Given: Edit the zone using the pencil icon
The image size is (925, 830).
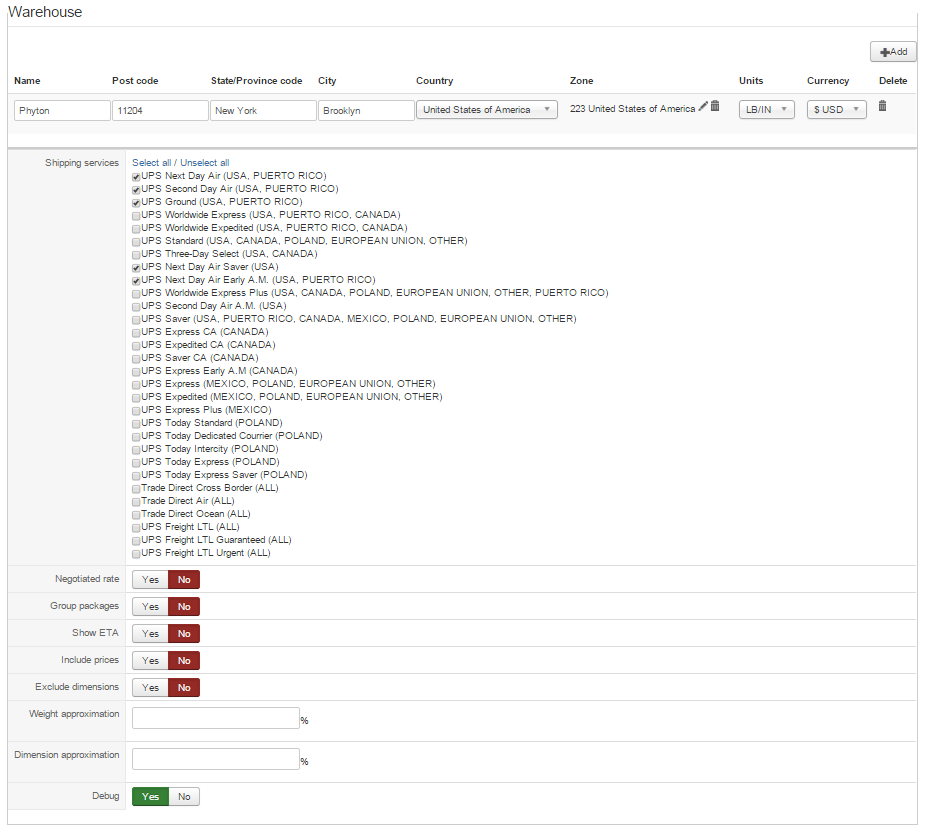Looking at the screenshot, I should point(703,106).
